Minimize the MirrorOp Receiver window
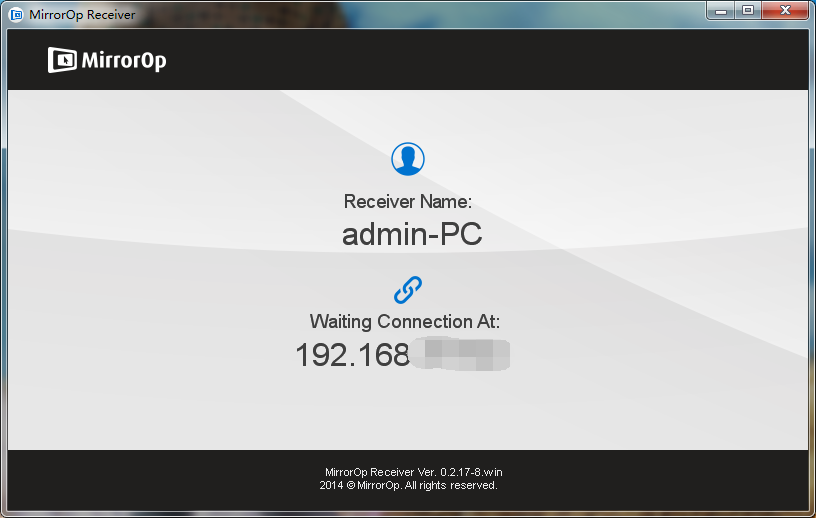The image size is (816, 518). pyautogui.click(x=722, y=10)
